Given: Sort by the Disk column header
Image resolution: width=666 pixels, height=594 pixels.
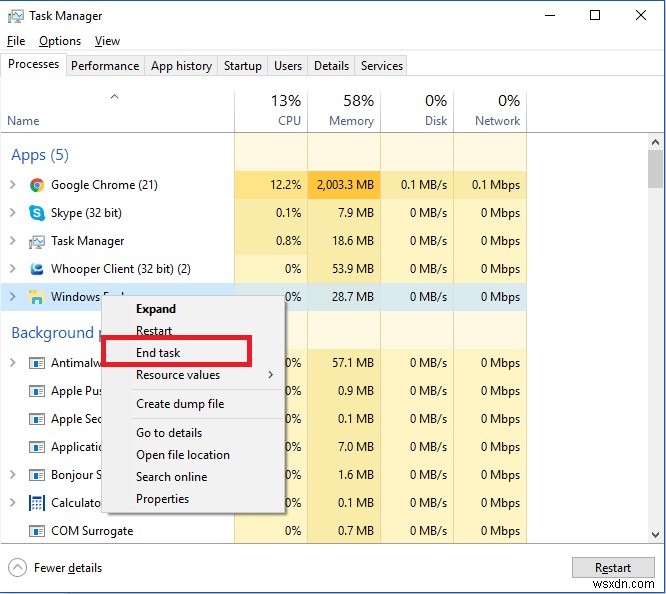Looking at the screenshot, I should 417,111.
